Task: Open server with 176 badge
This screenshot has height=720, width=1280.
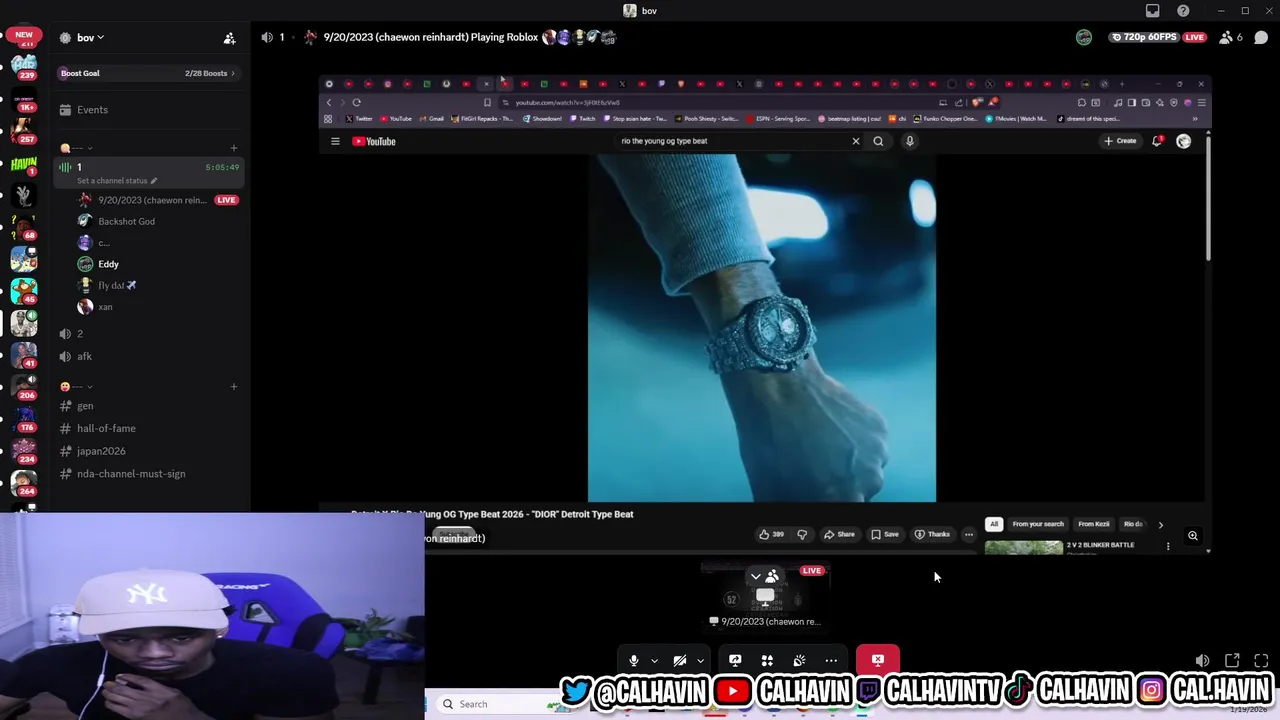Action: pos(24,419)
